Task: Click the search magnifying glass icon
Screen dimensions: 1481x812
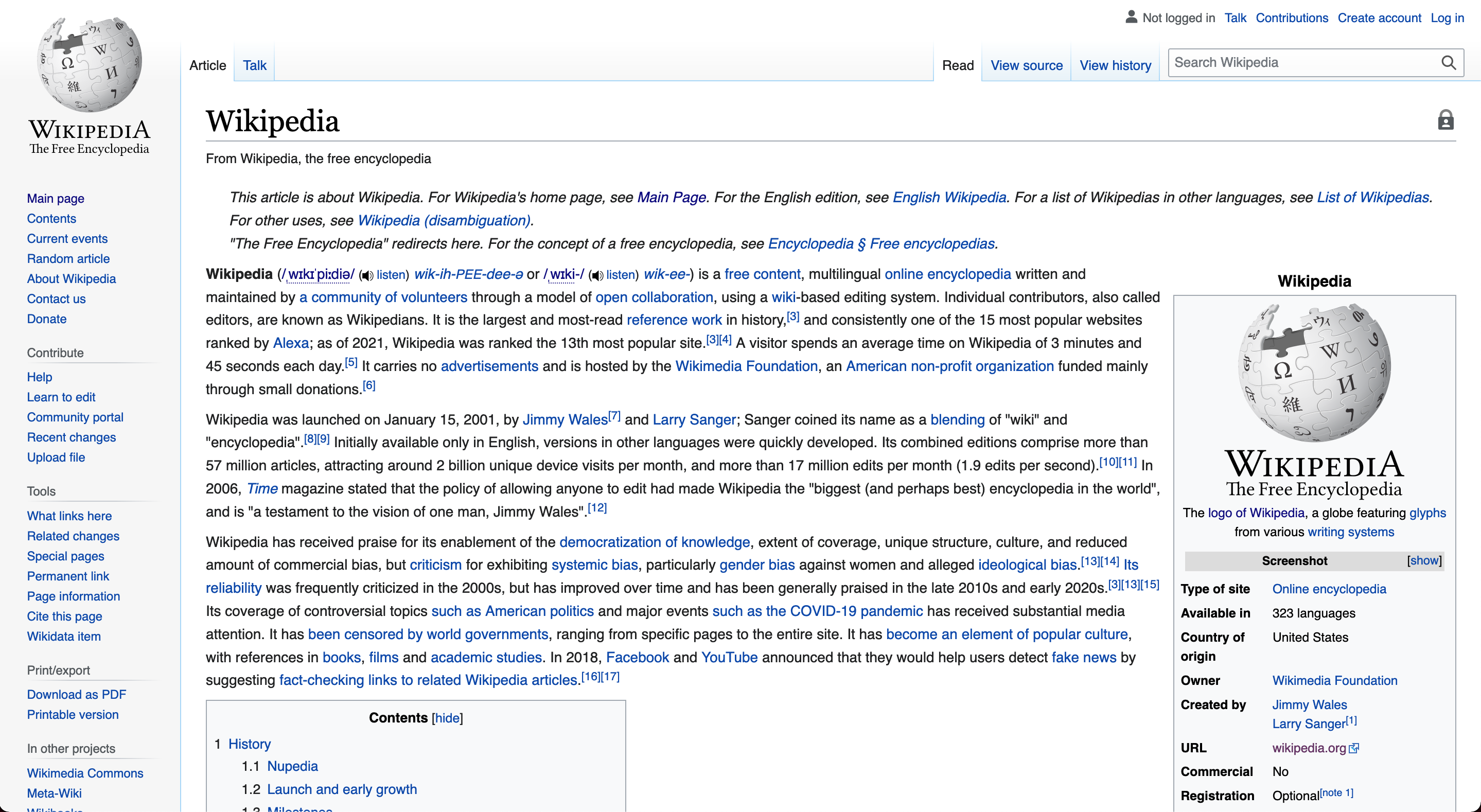Action: click(1448, 63)
